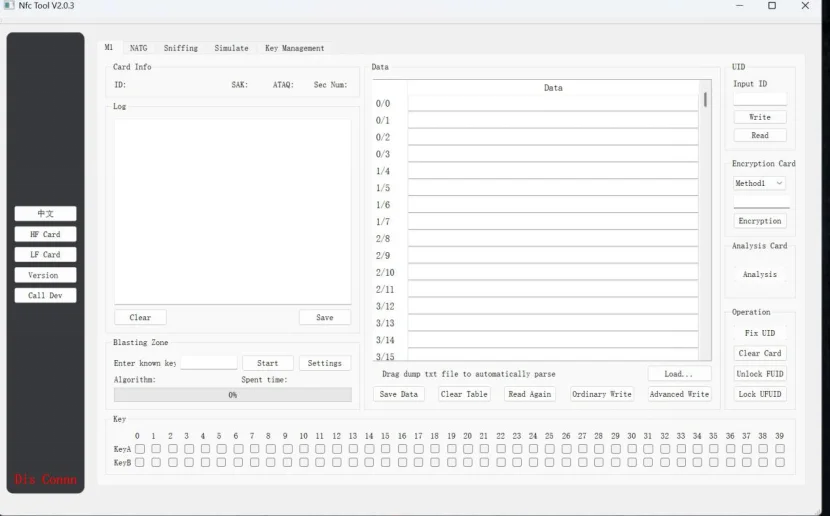Click Read Again button
830x516 pixels.
coord(529,394)
